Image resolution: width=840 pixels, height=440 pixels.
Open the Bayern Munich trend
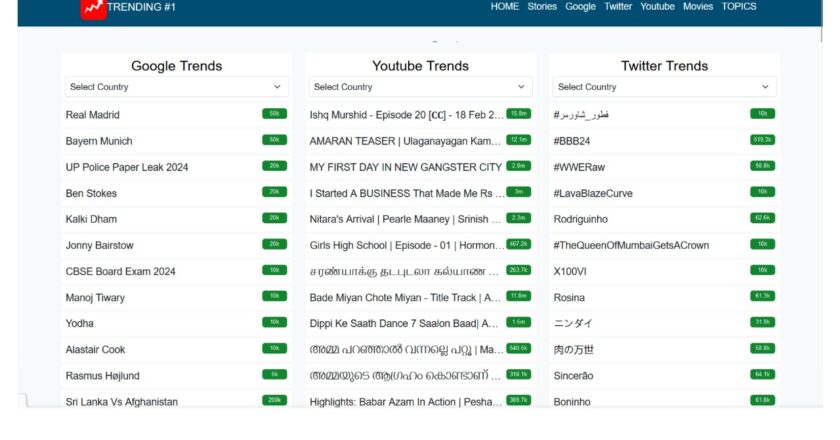99,141
